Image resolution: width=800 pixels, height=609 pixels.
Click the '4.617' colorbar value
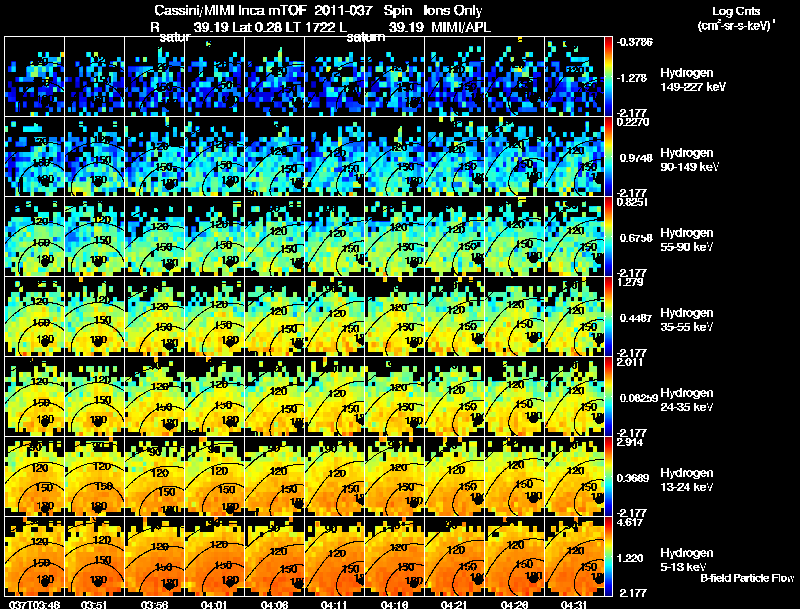[x=630, y=522]
